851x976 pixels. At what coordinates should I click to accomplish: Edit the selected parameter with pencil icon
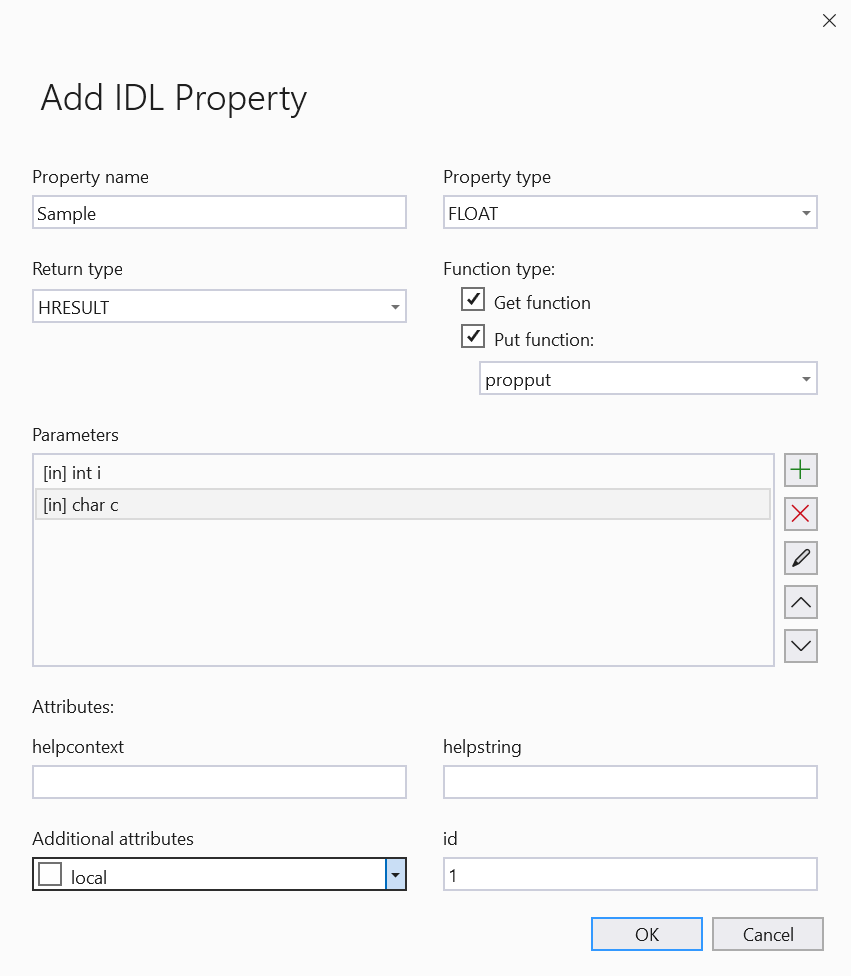801,558
